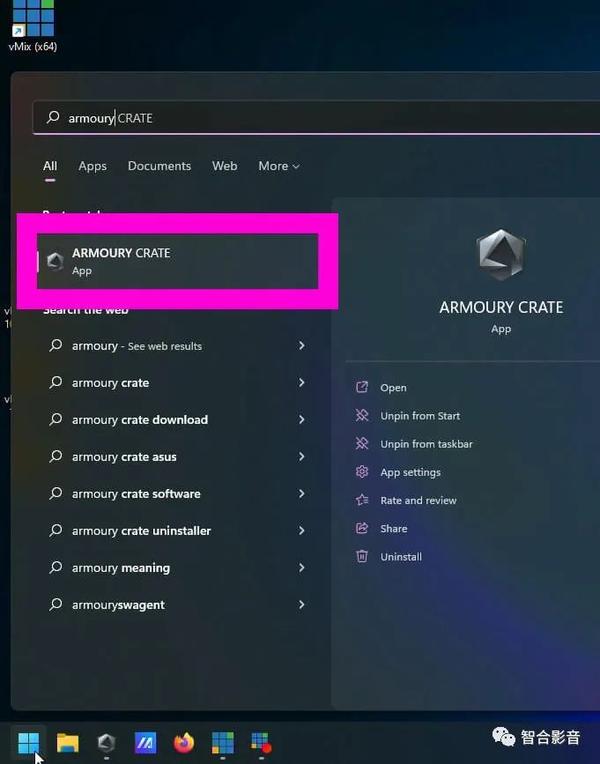Select Unpin from taskbar
This screenshot has height=764, width=600.
click(x=426, y=444)
